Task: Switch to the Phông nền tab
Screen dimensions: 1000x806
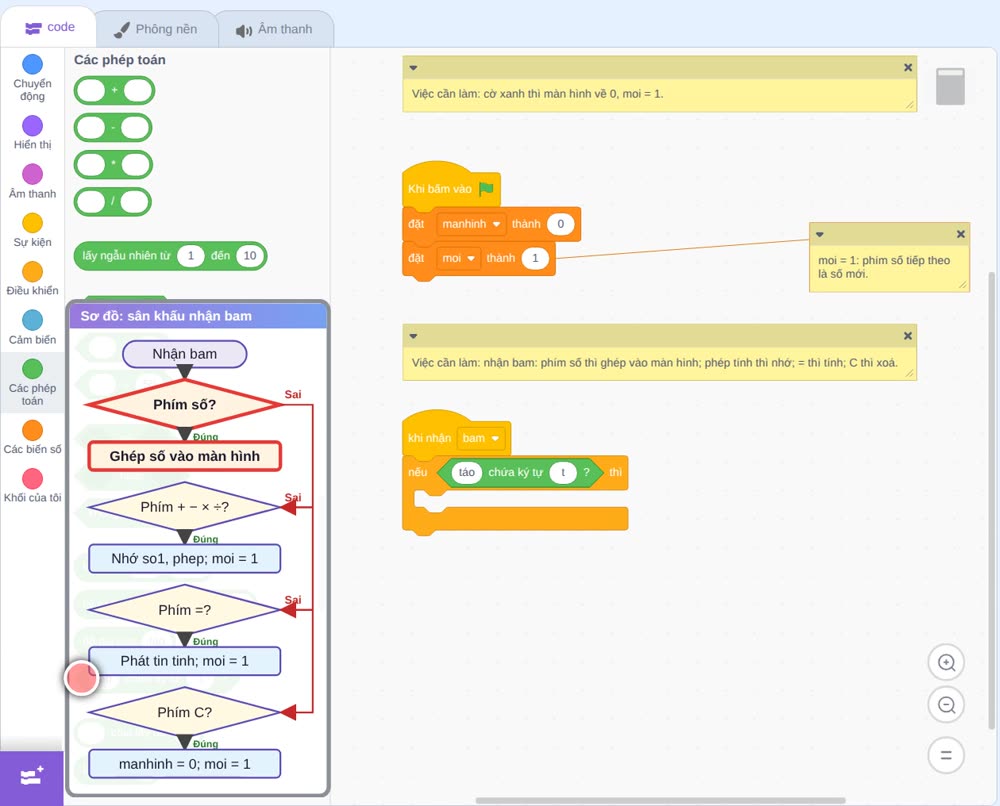Action: point(156,29)
